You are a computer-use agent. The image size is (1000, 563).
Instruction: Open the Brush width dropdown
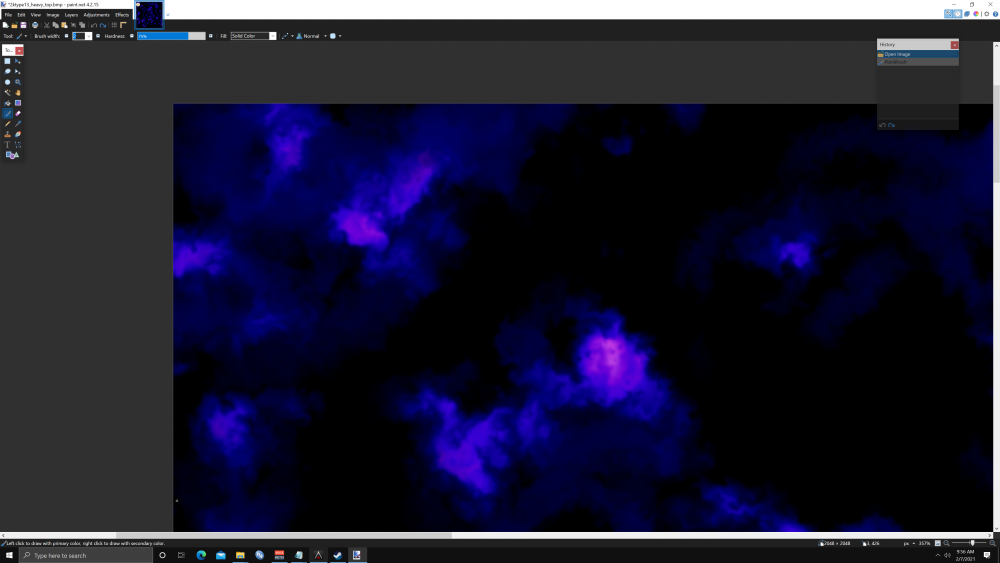[89, 36]
